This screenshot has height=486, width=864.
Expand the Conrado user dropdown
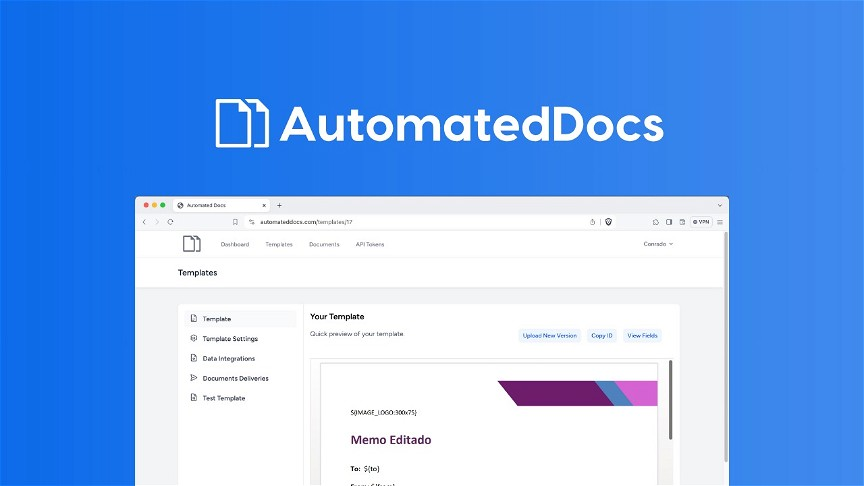point(658,244)
